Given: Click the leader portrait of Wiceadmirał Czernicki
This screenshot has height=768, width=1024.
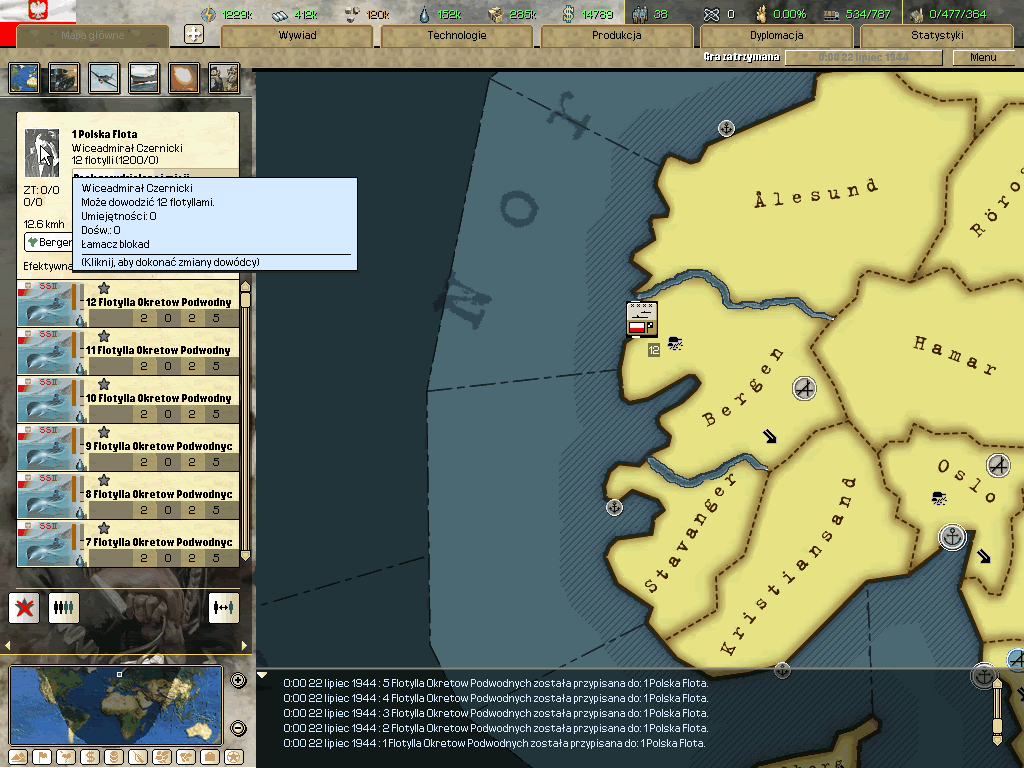Looking at the screenshot, I should tap(42, 153).
